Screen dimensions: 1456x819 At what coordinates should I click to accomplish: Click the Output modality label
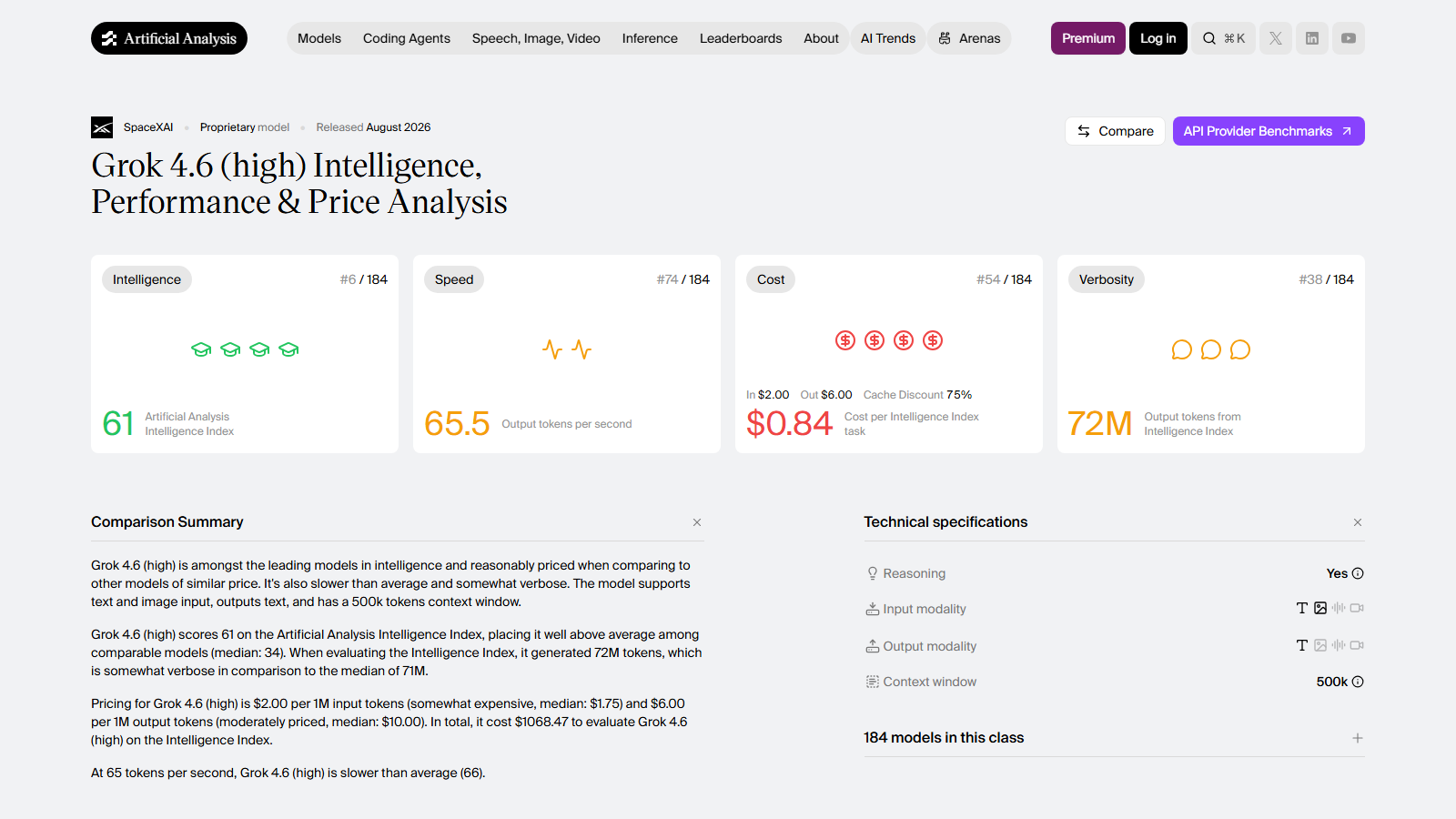pos(930,646)
